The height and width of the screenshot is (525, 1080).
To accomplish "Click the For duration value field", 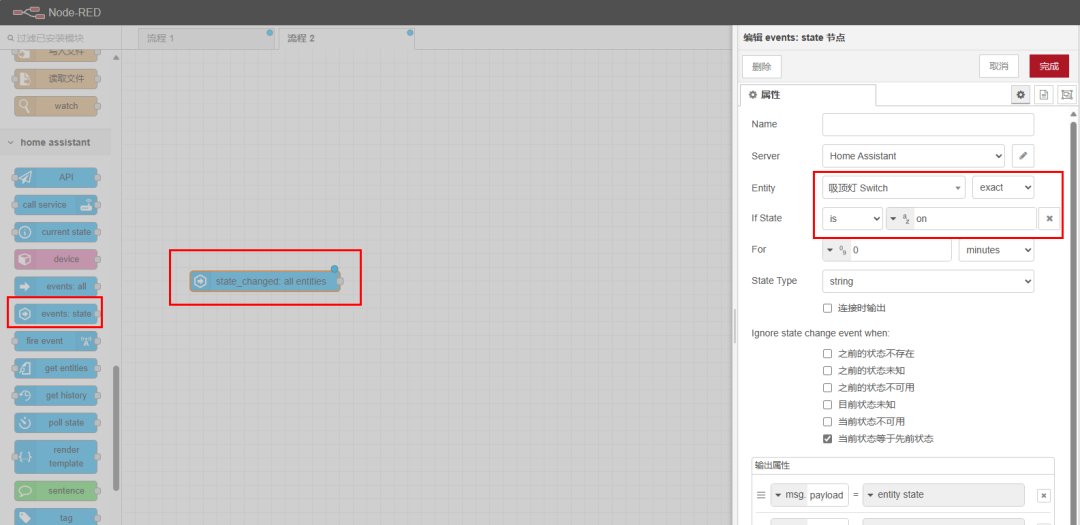I will (x=901, y=250).
